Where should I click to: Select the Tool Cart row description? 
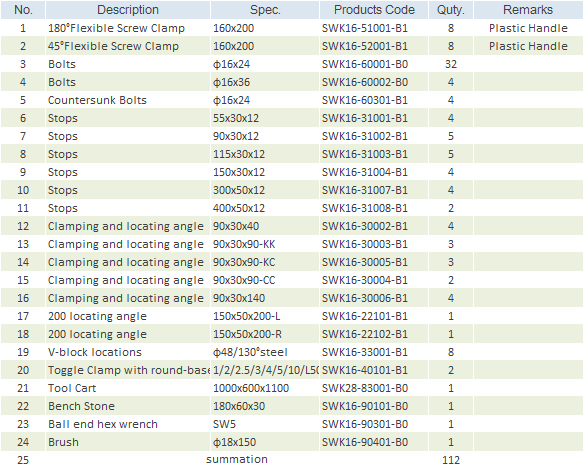pos(128,388)
